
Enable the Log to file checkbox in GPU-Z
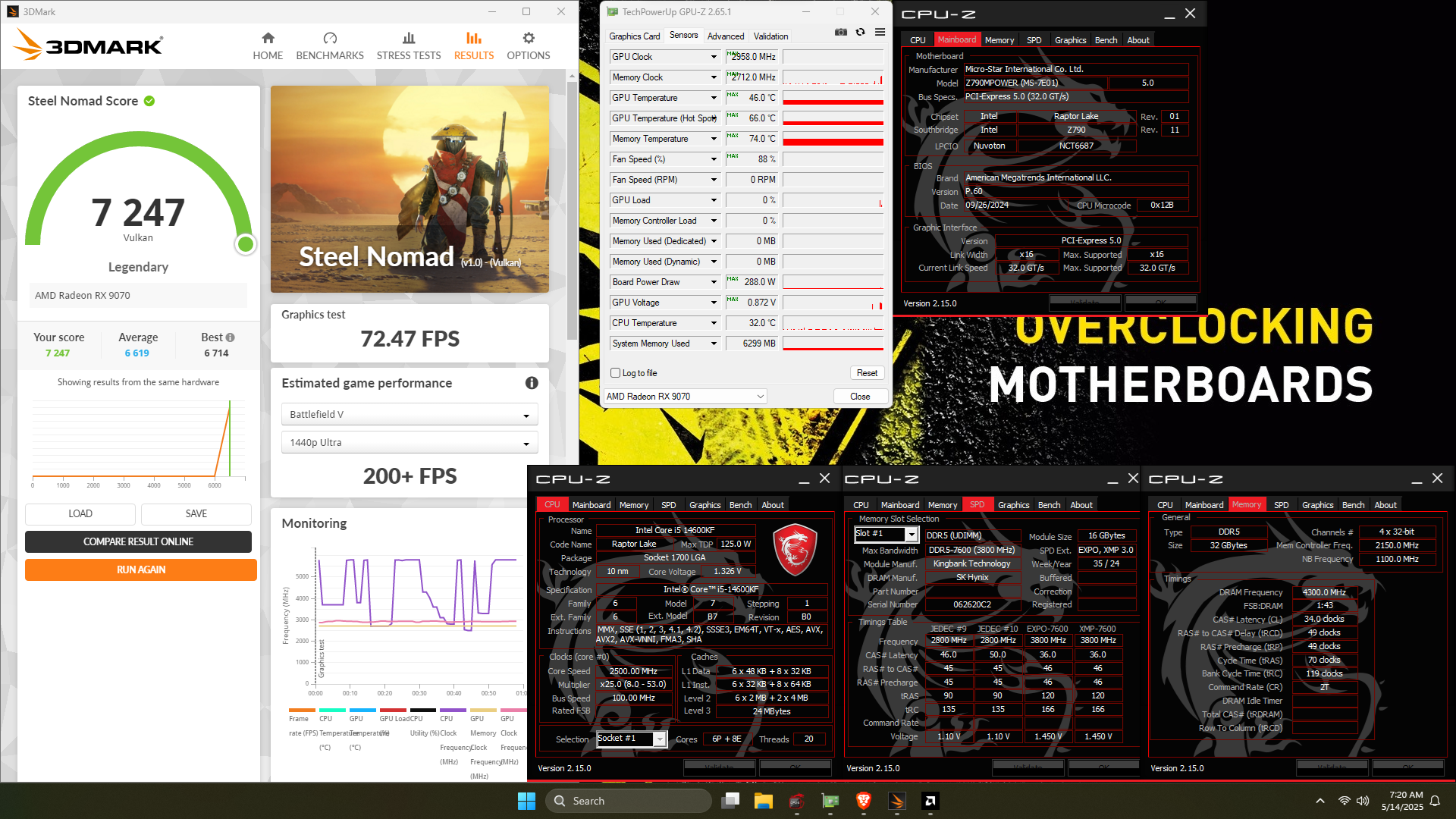coord(616,373)
